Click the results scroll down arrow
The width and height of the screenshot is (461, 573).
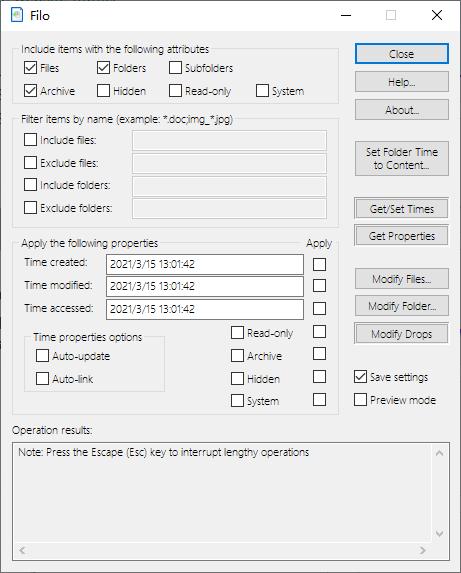pos(439,534)
